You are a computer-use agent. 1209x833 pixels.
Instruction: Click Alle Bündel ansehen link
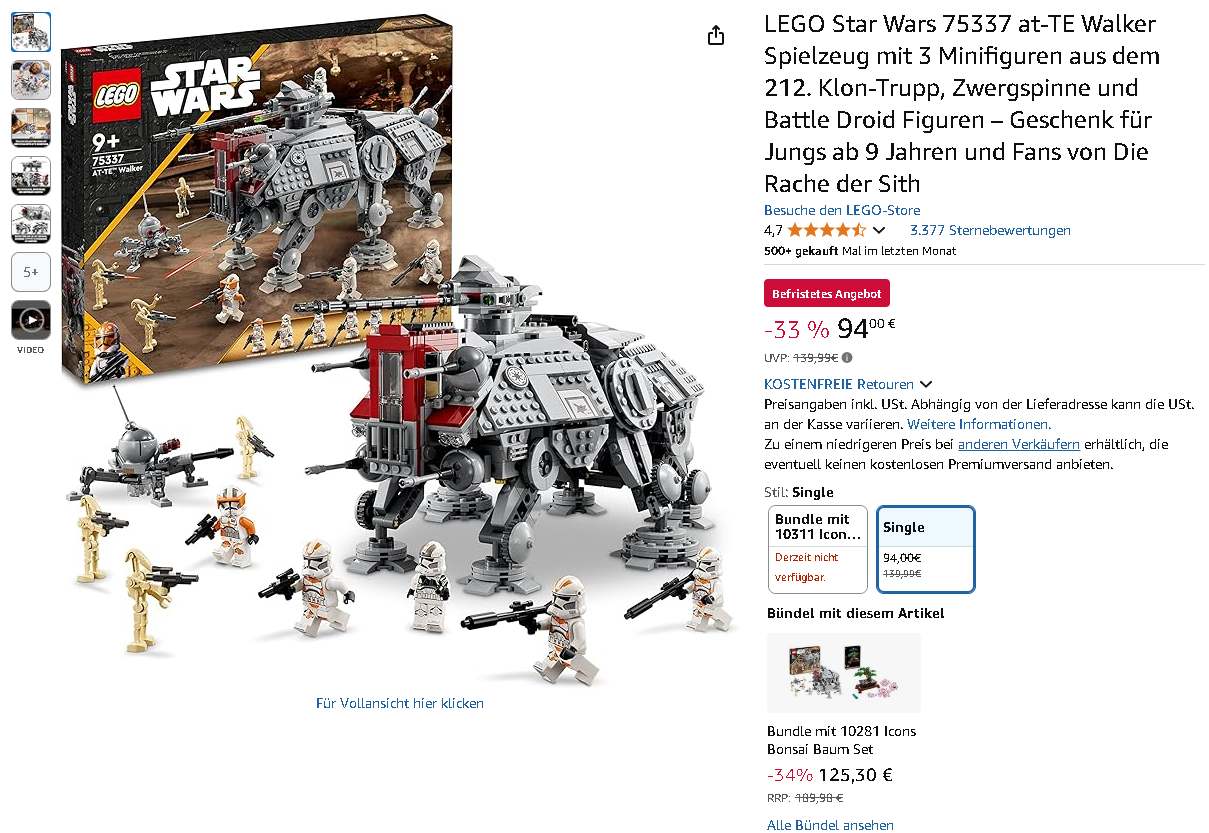click(x=830, y=825)
